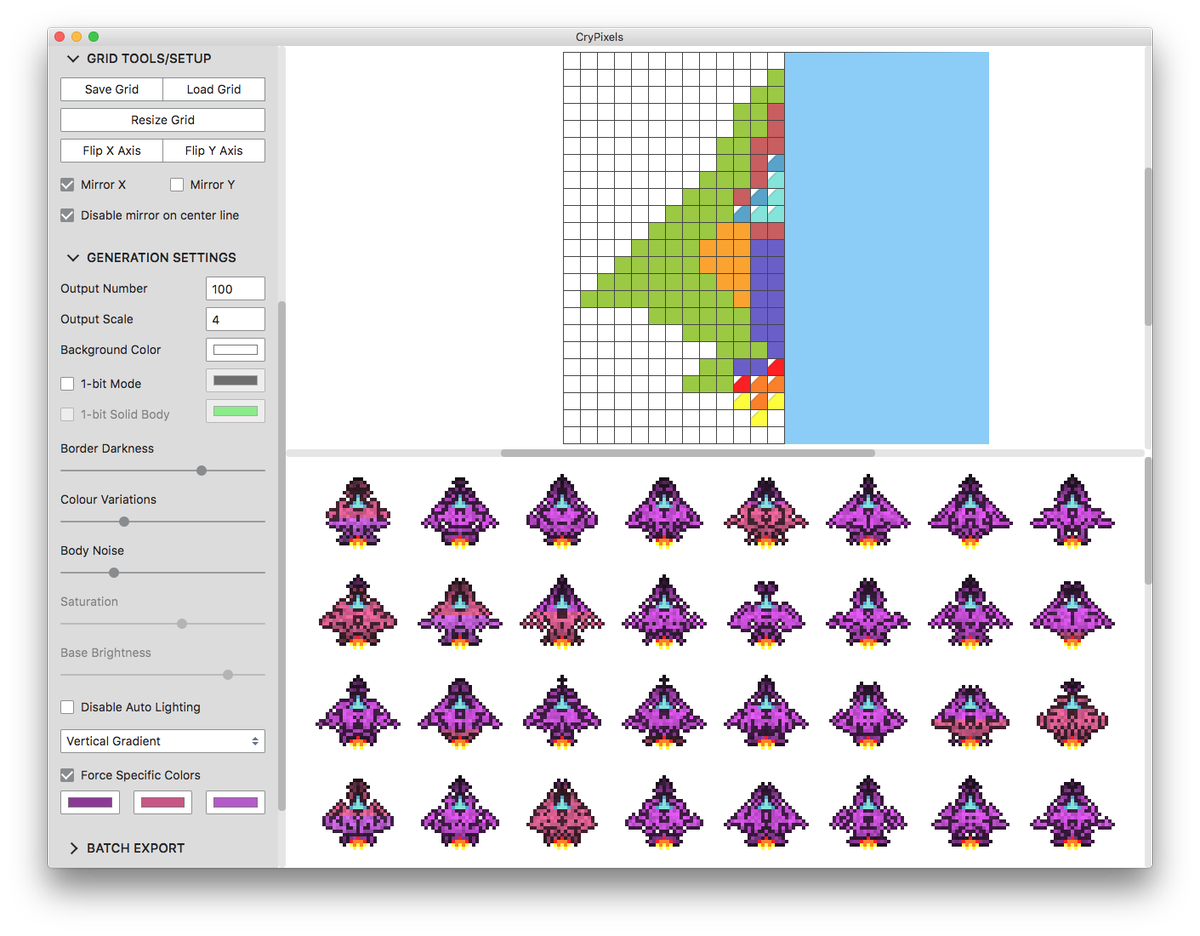
Task: Toggle Disable mirror on center line
Action: [x=68, y=215]
